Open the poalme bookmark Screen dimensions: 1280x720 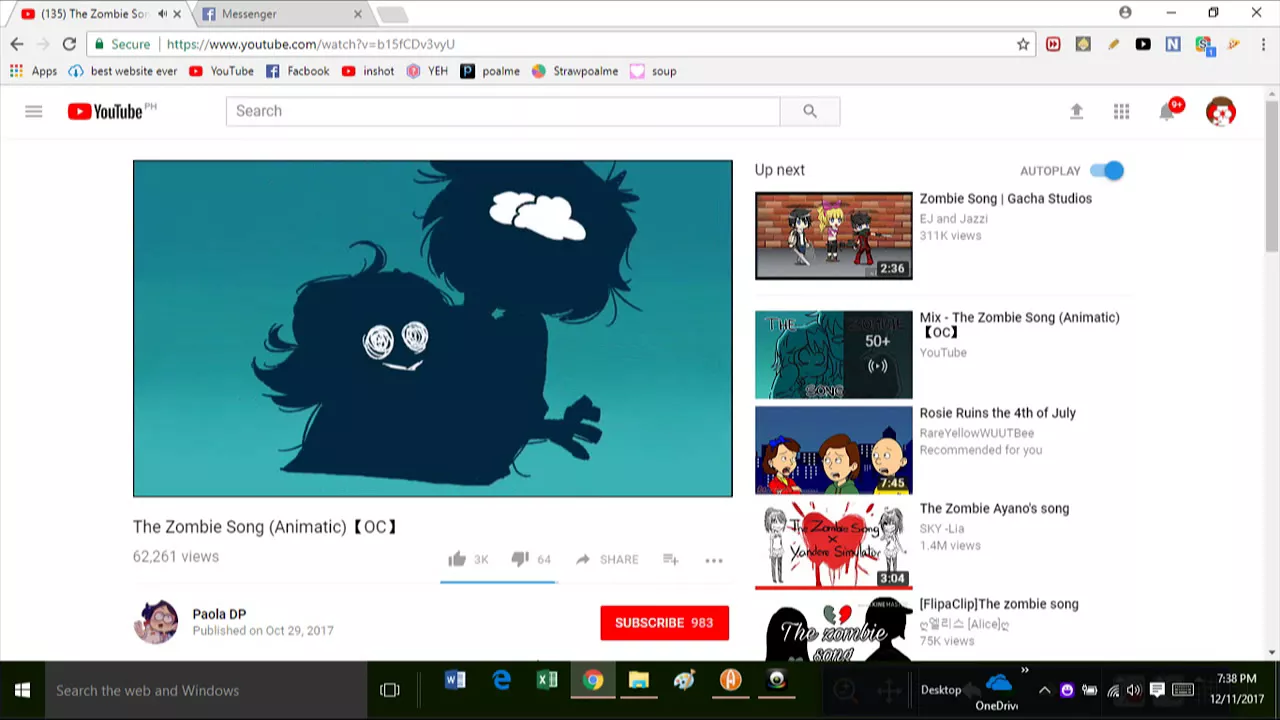(x=490, y=71)
